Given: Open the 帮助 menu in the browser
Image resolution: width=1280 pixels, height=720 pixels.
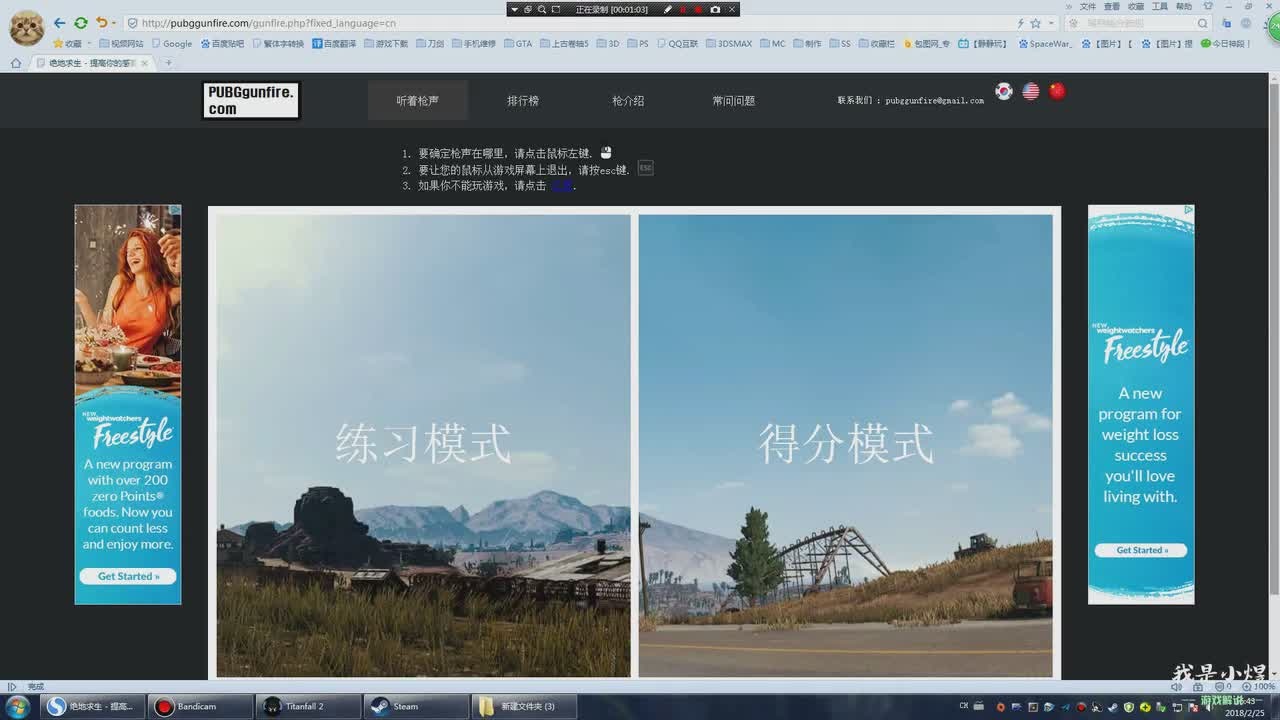Looking at the screenshot, I should pos(1184,6).
